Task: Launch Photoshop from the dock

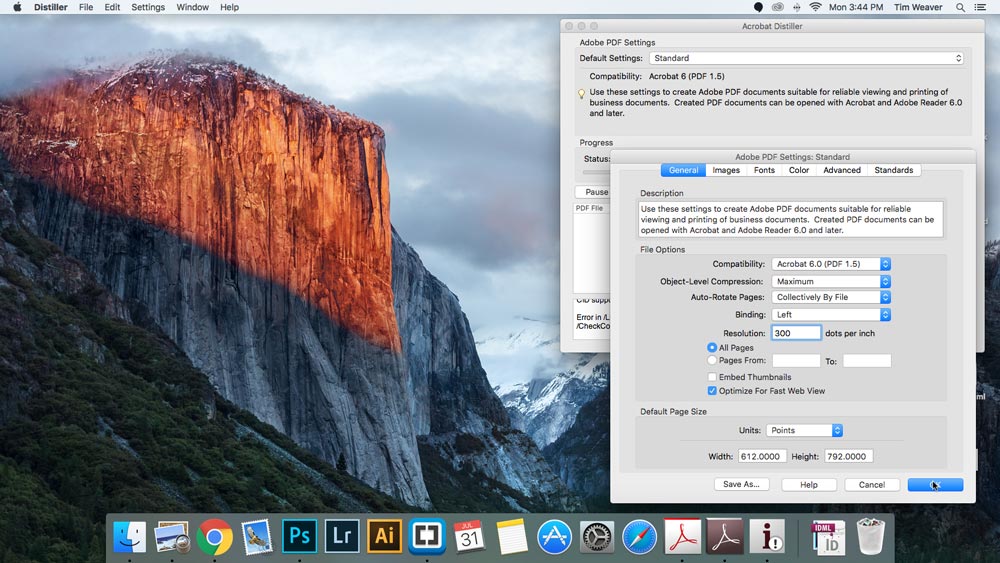Action: [299, 536]
